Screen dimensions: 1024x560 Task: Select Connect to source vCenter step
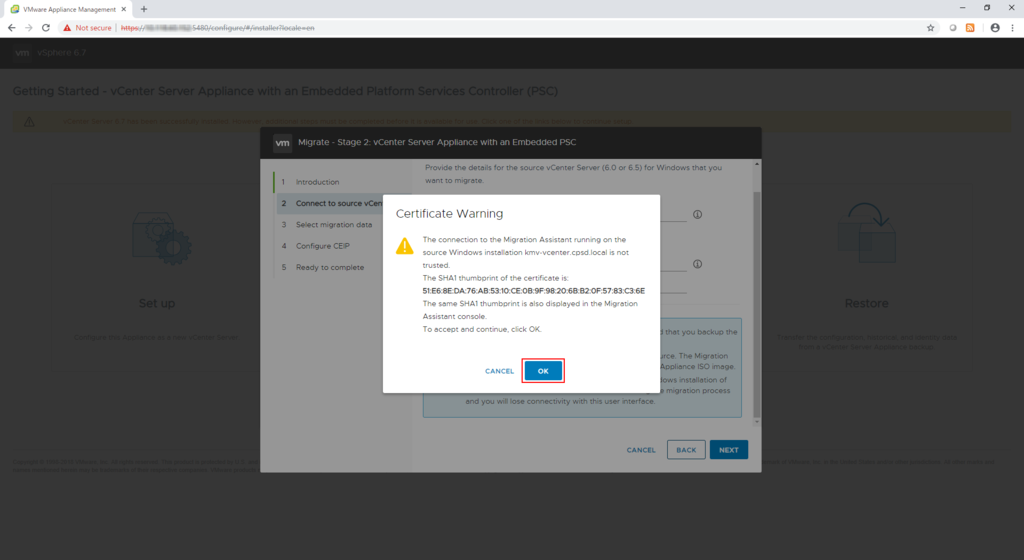coord(338,204)
